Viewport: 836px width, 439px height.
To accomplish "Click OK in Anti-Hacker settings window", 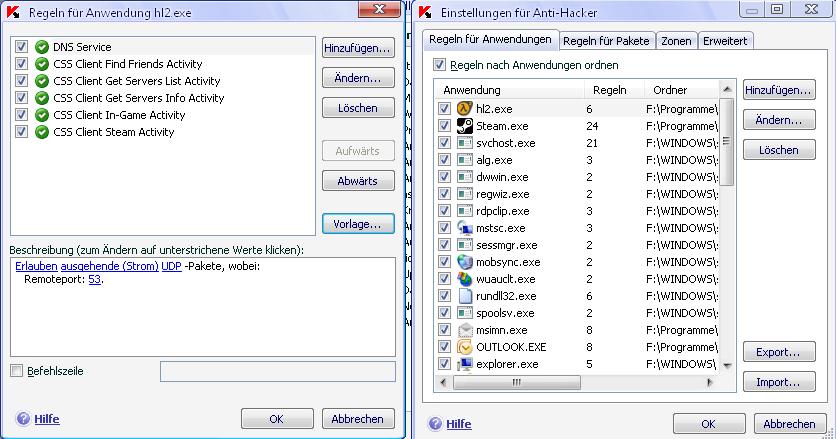I will pyautogui.click(x=709, y=424).
